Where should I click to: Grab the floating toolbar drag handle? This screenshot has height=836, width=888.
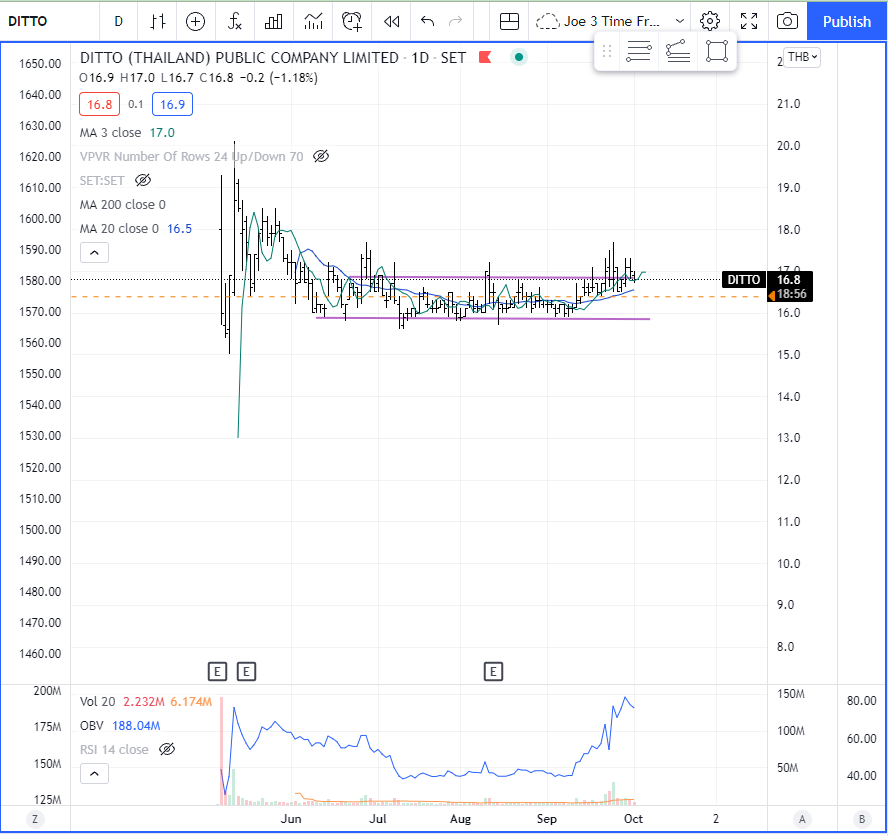pyautogui.click(x=607, y=52)
